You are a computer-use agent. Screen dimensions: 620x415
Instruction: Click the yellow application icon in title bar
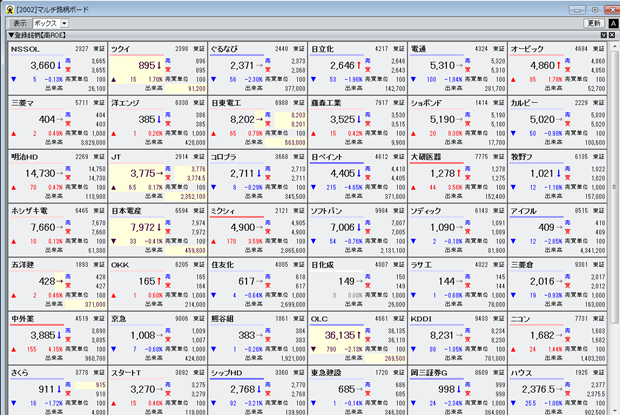tap(9, 10)
